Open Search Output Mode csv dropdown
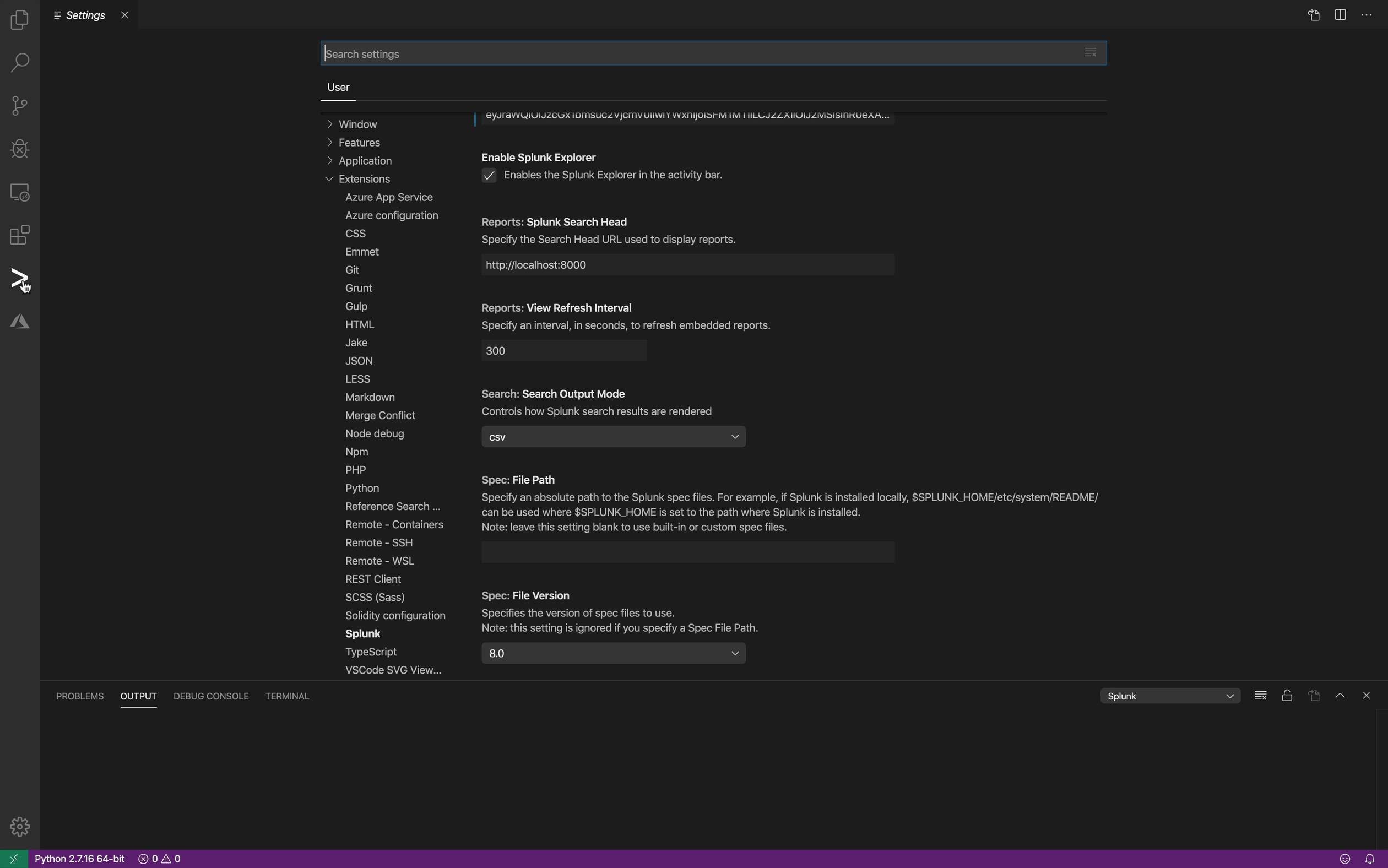Screen dimensions: 1388x868 (613, 437)
